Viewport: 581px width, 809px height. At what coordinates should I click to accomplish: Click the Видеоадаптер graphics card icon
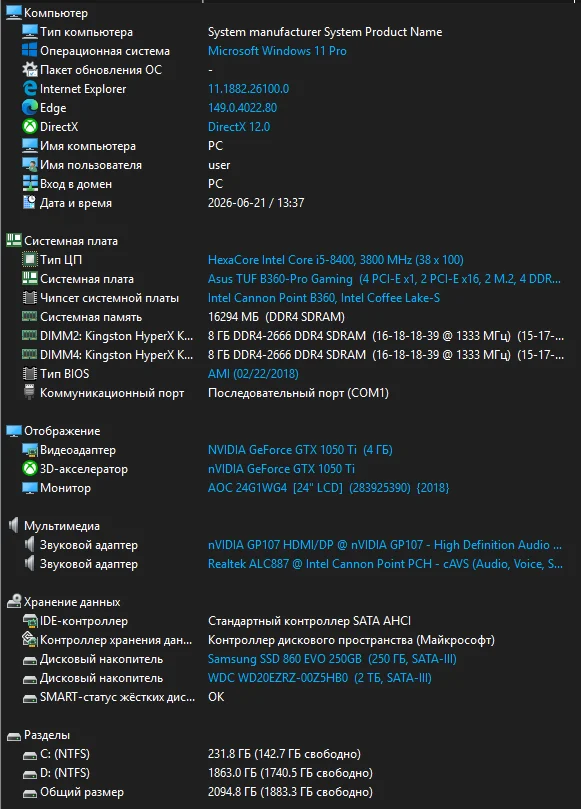point(29,450)
